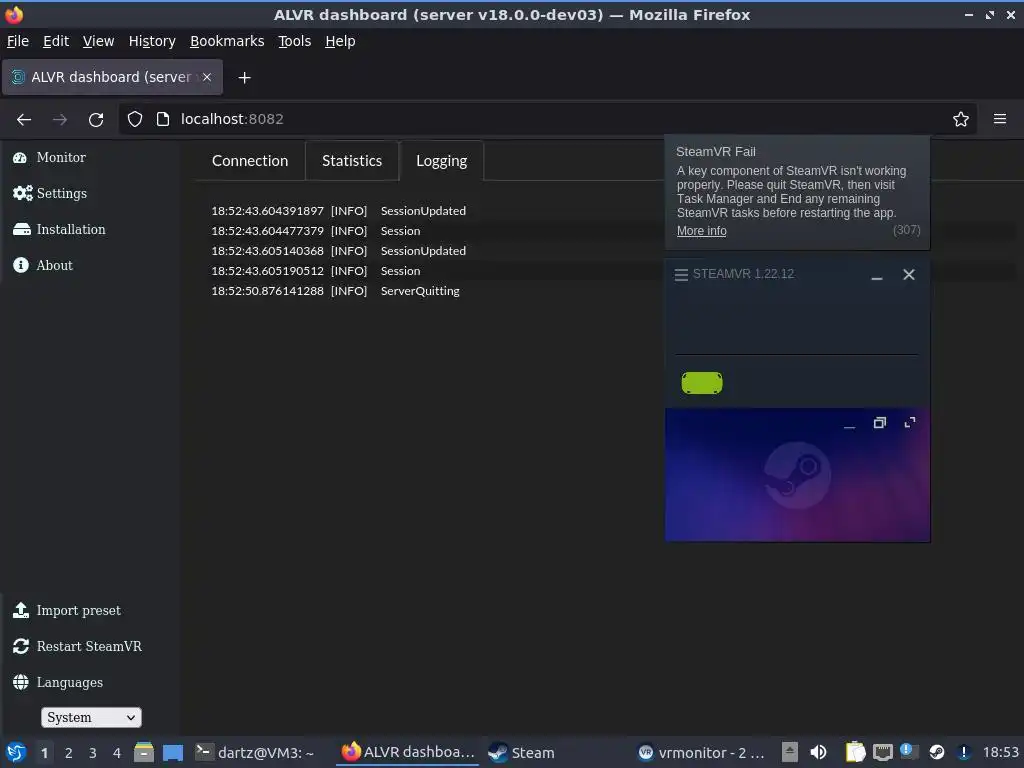Open the Monitor page in sidebar
The image size is (1024, 768).
(49, 157)
